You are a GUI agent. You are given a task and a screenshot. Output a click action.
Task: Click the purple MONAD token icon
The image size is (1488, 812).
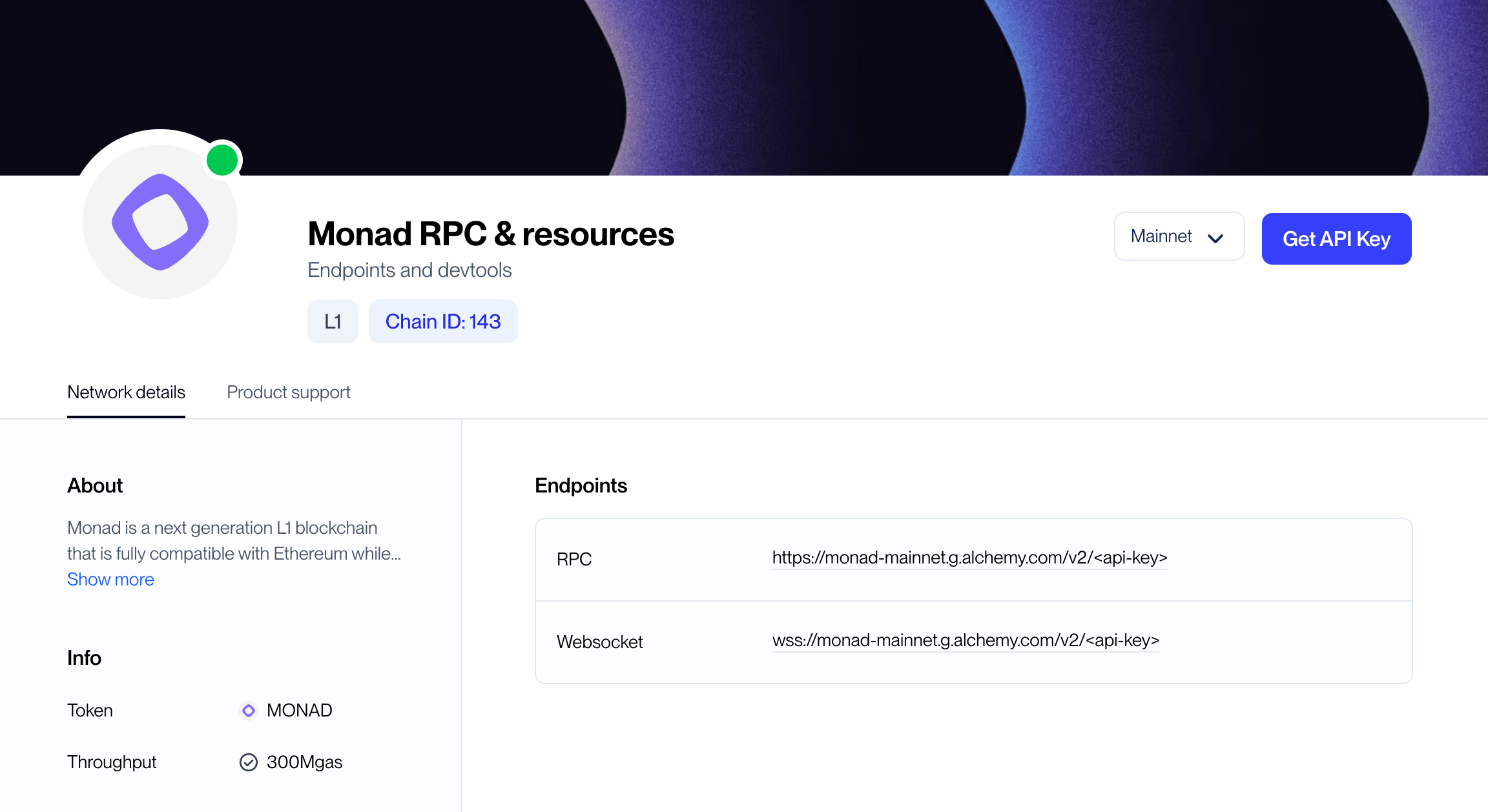point(249,711)
